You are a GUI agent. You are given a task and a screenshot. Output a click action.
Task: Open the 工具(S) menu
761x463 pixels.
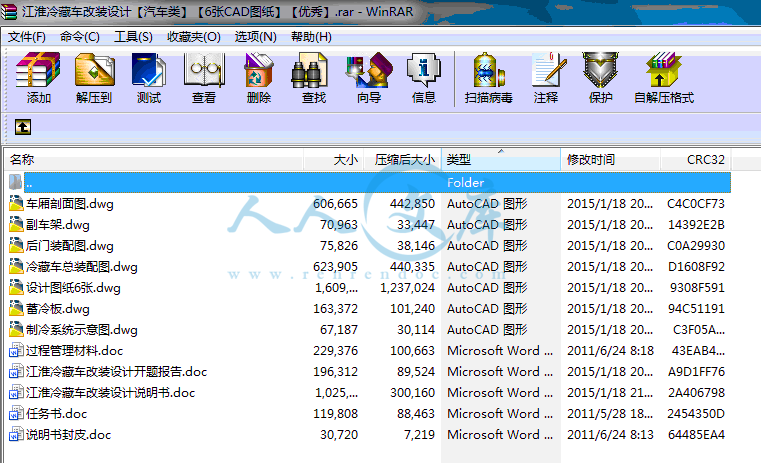133,37
